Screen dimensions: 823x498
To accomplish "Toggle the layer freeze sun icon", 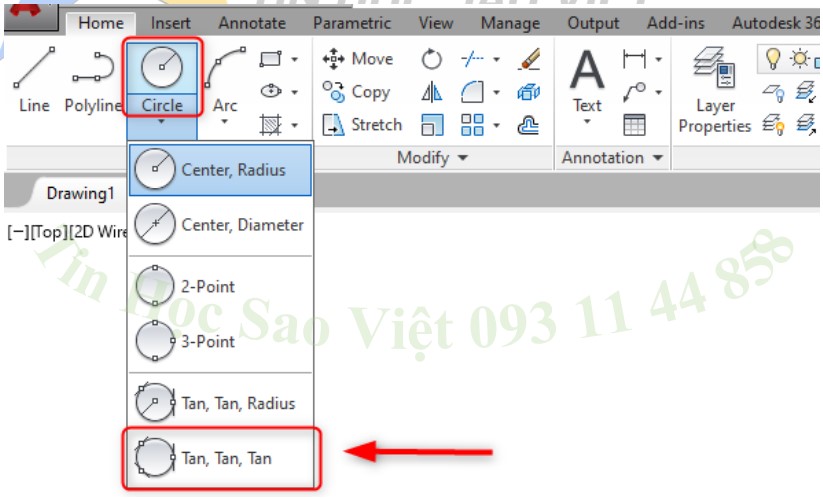I will [799, 59].
